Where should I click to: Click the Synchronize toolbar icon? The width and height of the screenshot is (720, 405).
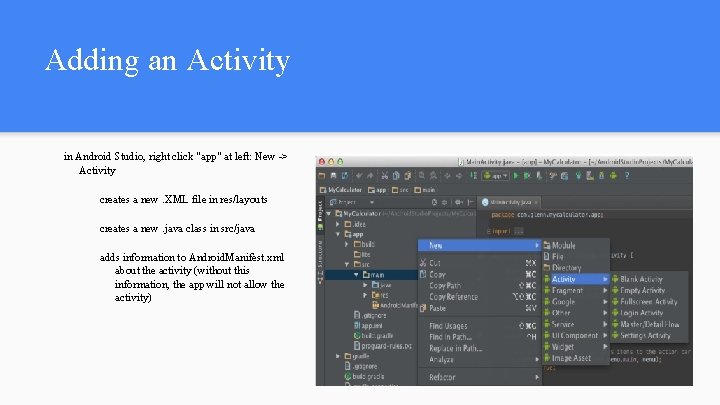tap(345, 176)
